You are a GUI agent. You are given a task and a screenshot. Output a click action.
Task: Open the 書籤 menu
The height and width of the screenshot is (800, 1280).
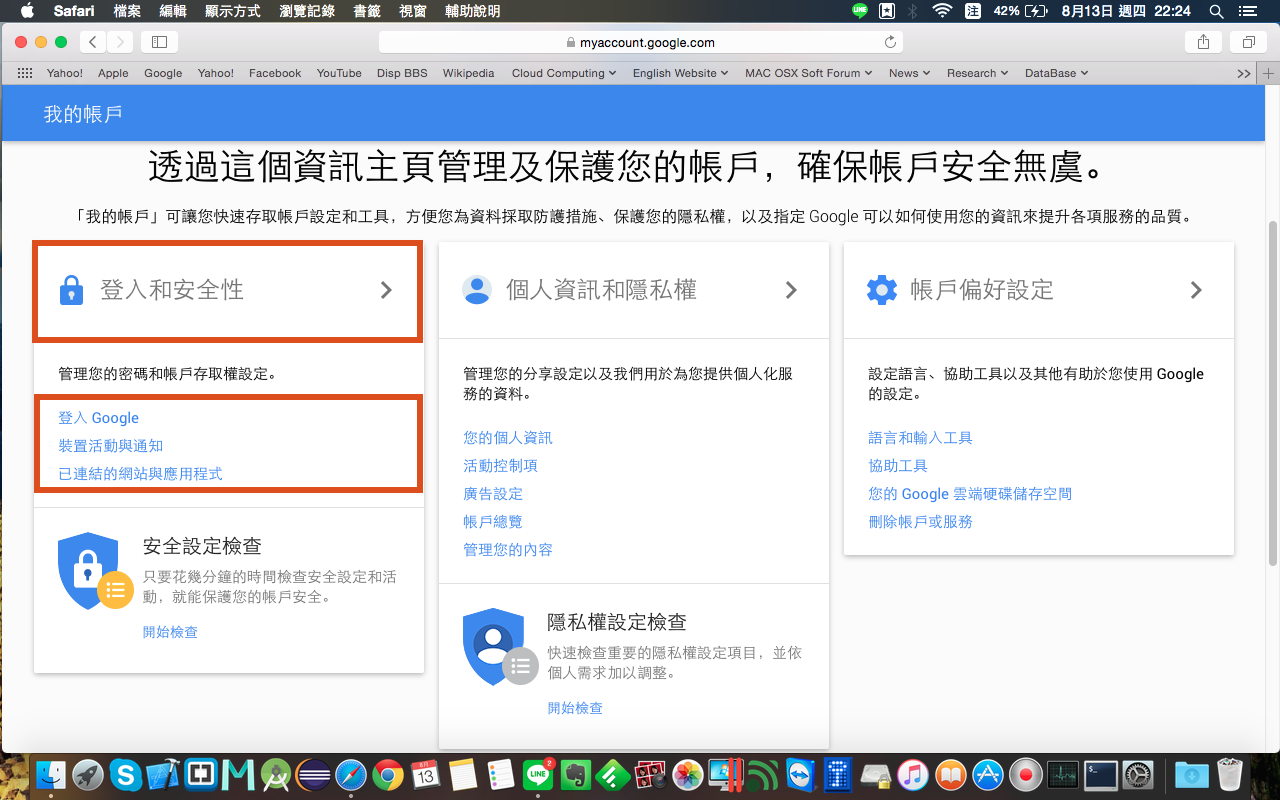point(367,11)
